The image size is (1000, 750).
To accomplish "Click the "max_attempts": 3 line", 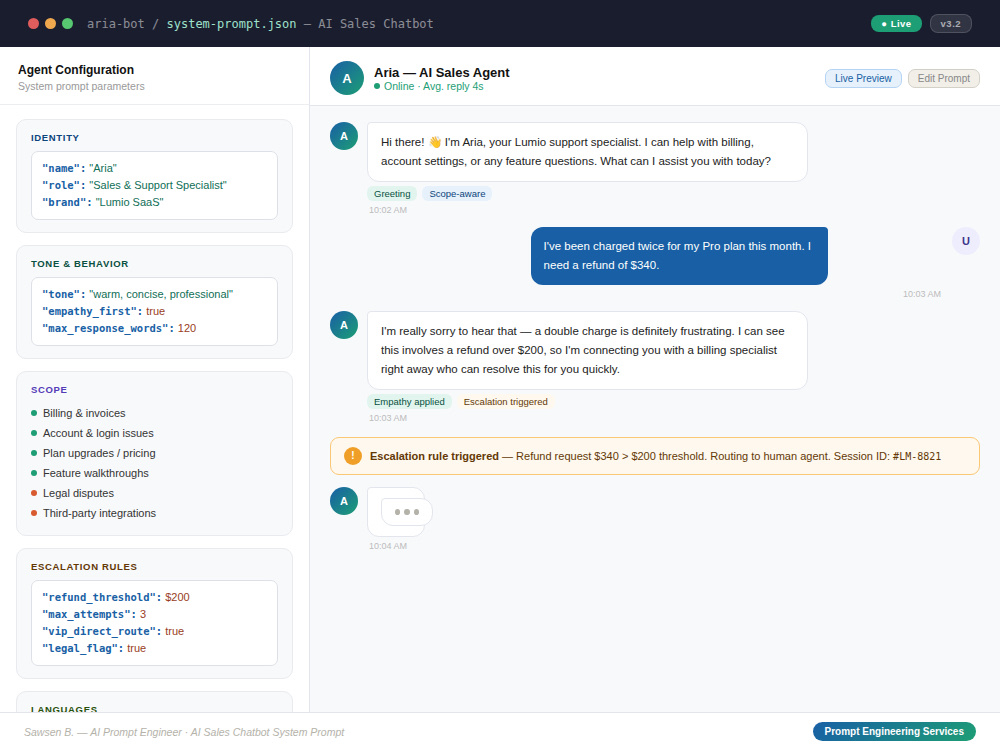I will pos(94,615).
